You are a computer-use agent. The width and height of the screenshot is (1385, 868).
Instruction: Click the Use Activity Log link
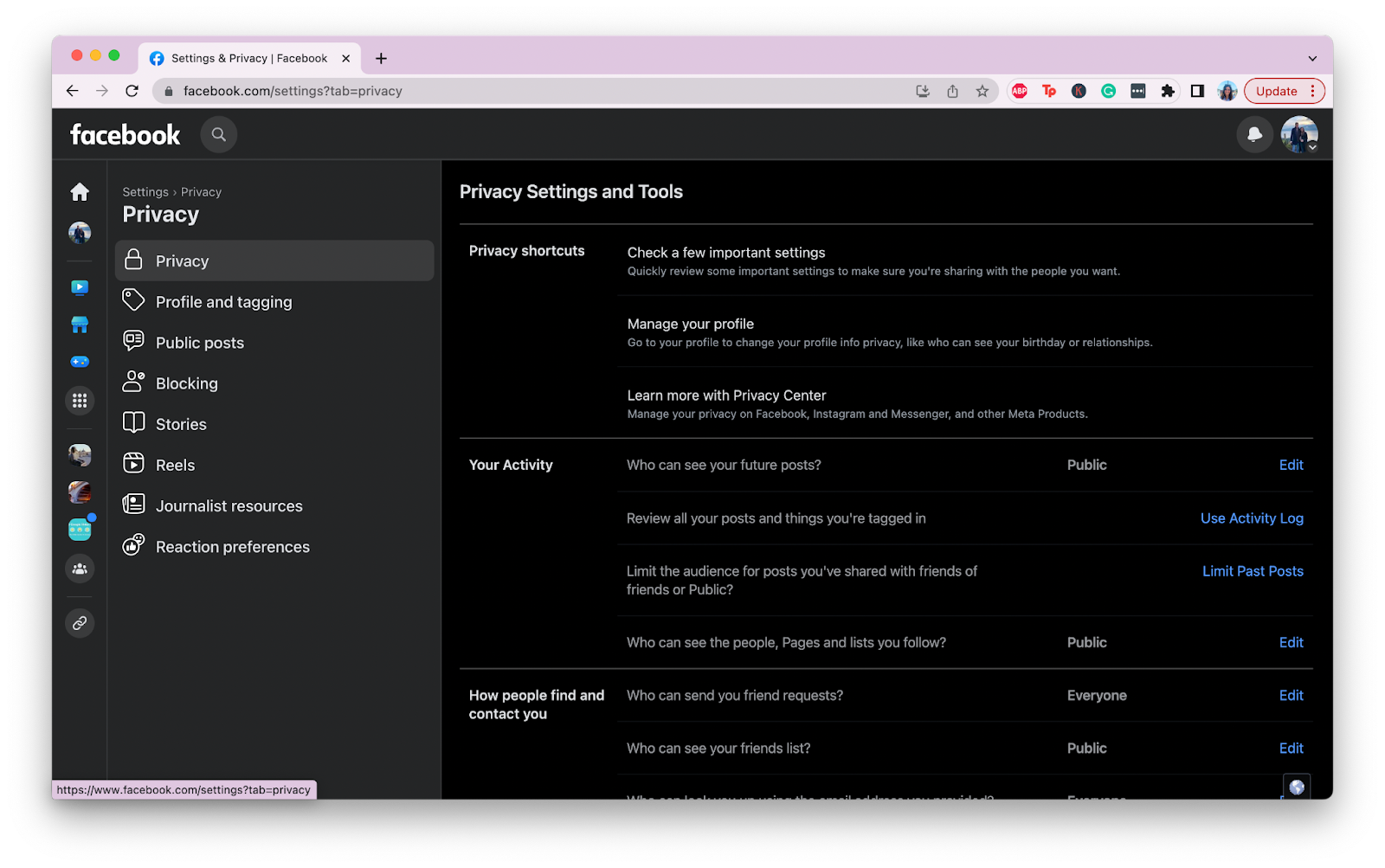click(1252, 518)
